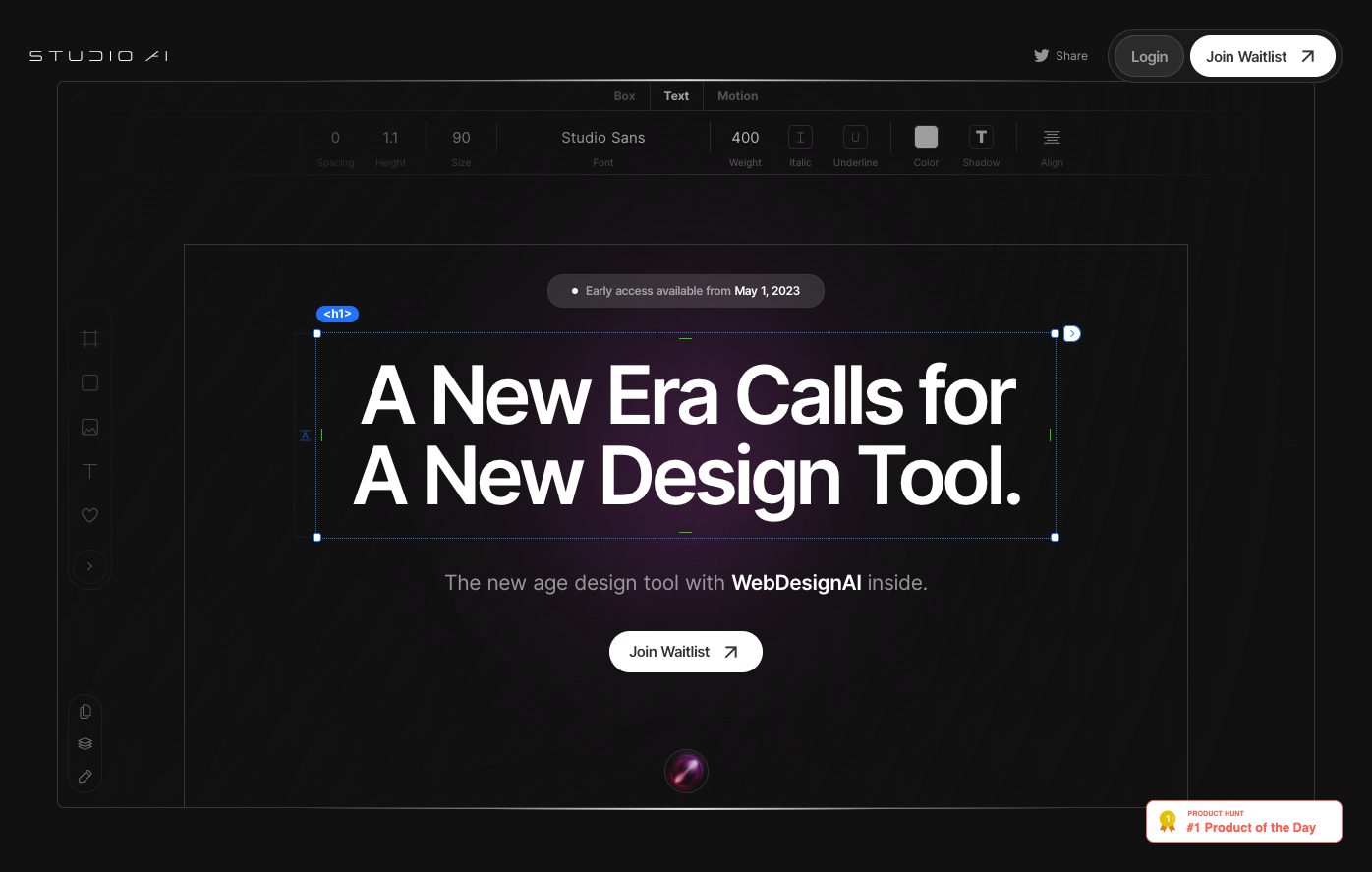Viewport: 1372px width, 872px height.
Task: Expand the arrow beside the heading selection
Action: (x=1072, y=334)
